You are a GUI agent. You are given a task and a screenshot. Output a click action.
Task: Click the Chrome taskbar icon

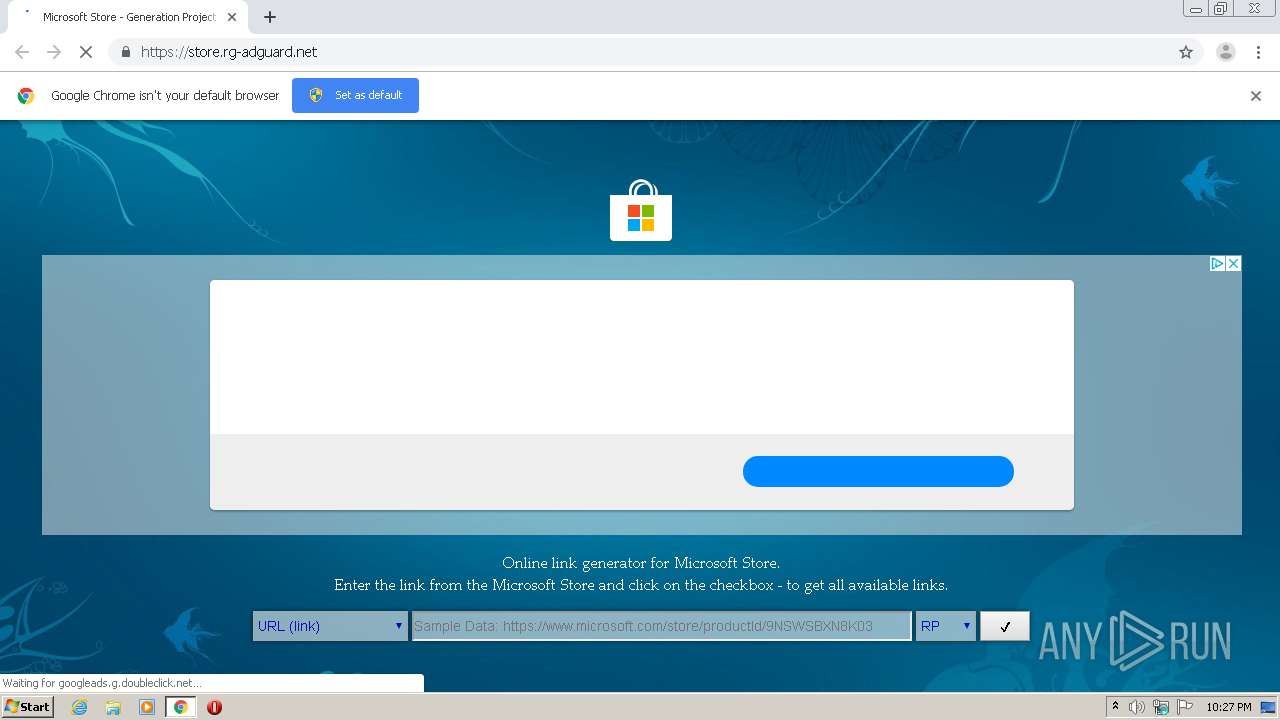click(181, 707)
